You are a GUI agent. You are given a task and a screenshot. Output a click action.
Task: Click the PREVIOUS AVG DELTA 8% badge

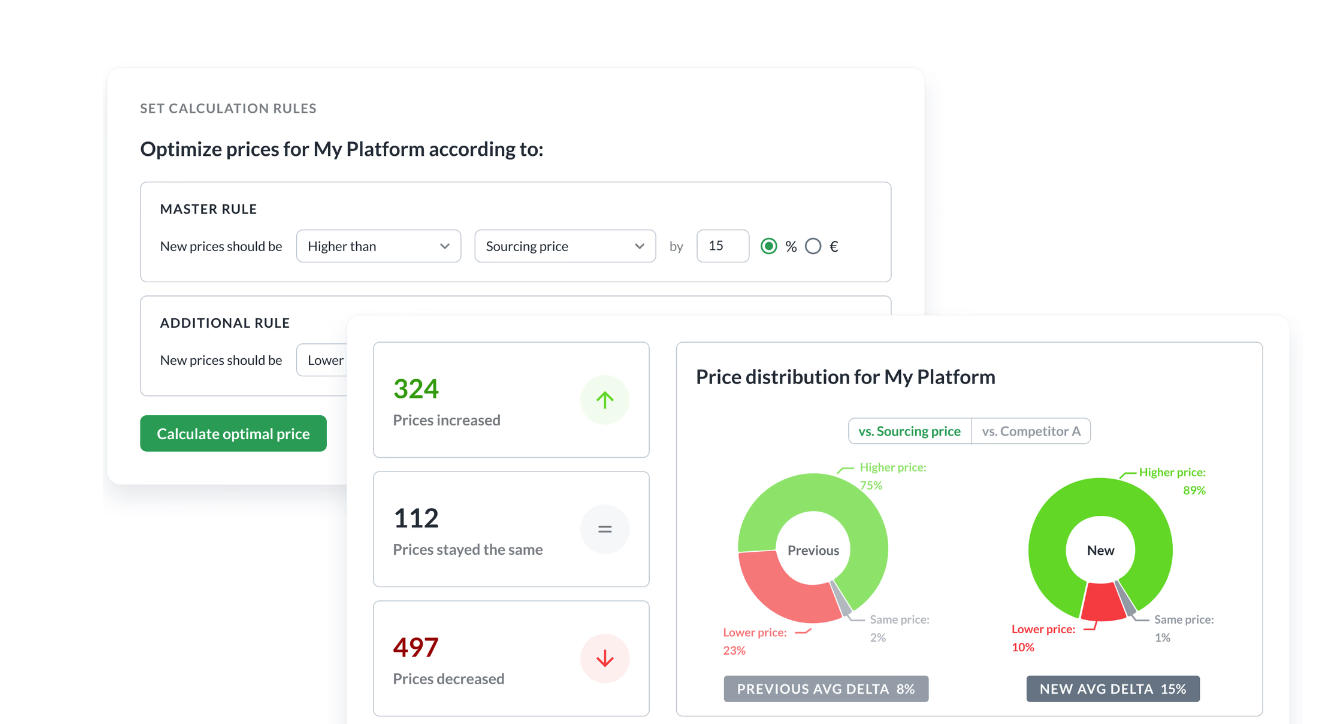[825, 688]
